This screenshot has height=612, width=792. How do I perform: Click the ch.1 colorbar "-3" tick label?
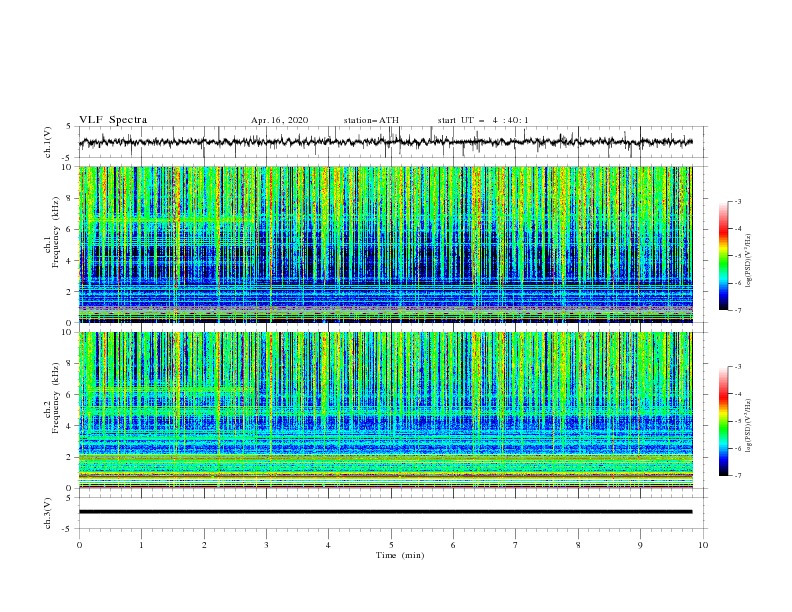pyautogui.click(x=738, y=201)
